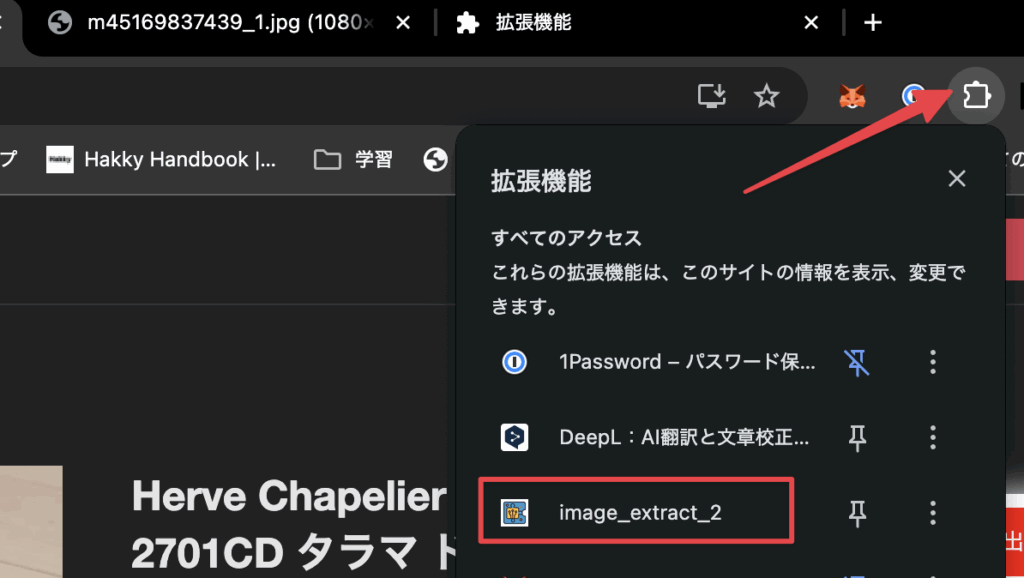Expand more actions menu for image_extract_2

932,513
